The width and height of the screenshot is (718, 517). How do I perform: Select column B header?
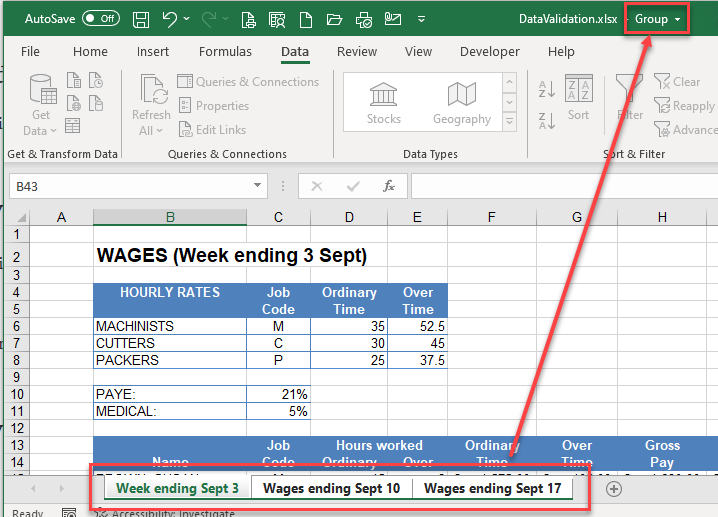[x=170, y=217]
